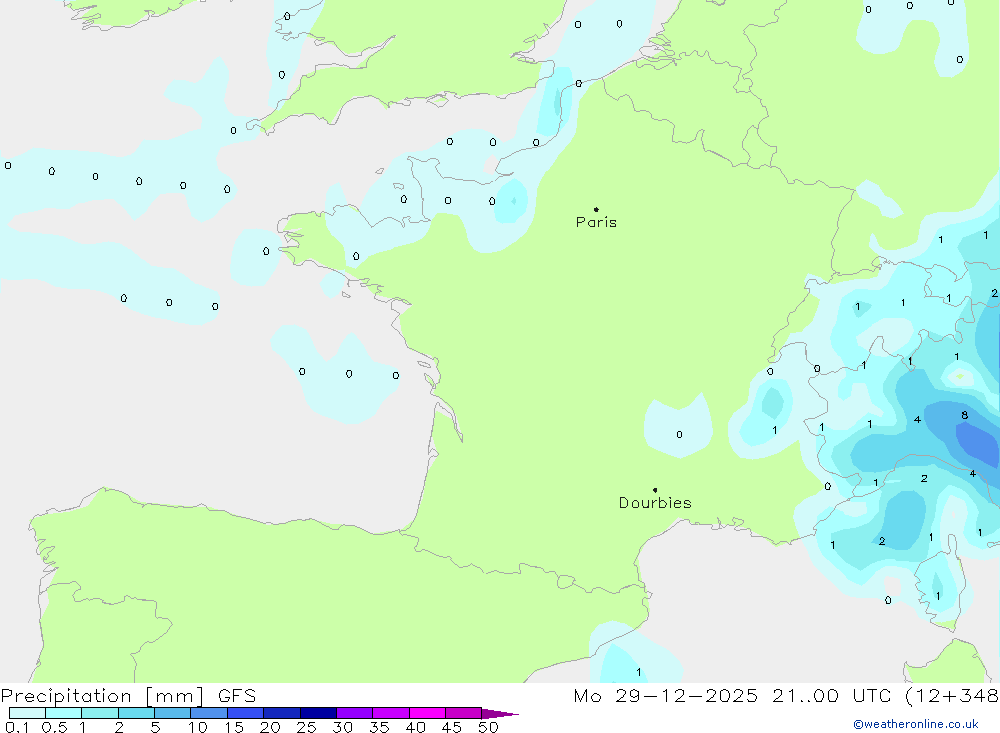
Task: Click the 40 legend scale label
Action: click(415, 727)
